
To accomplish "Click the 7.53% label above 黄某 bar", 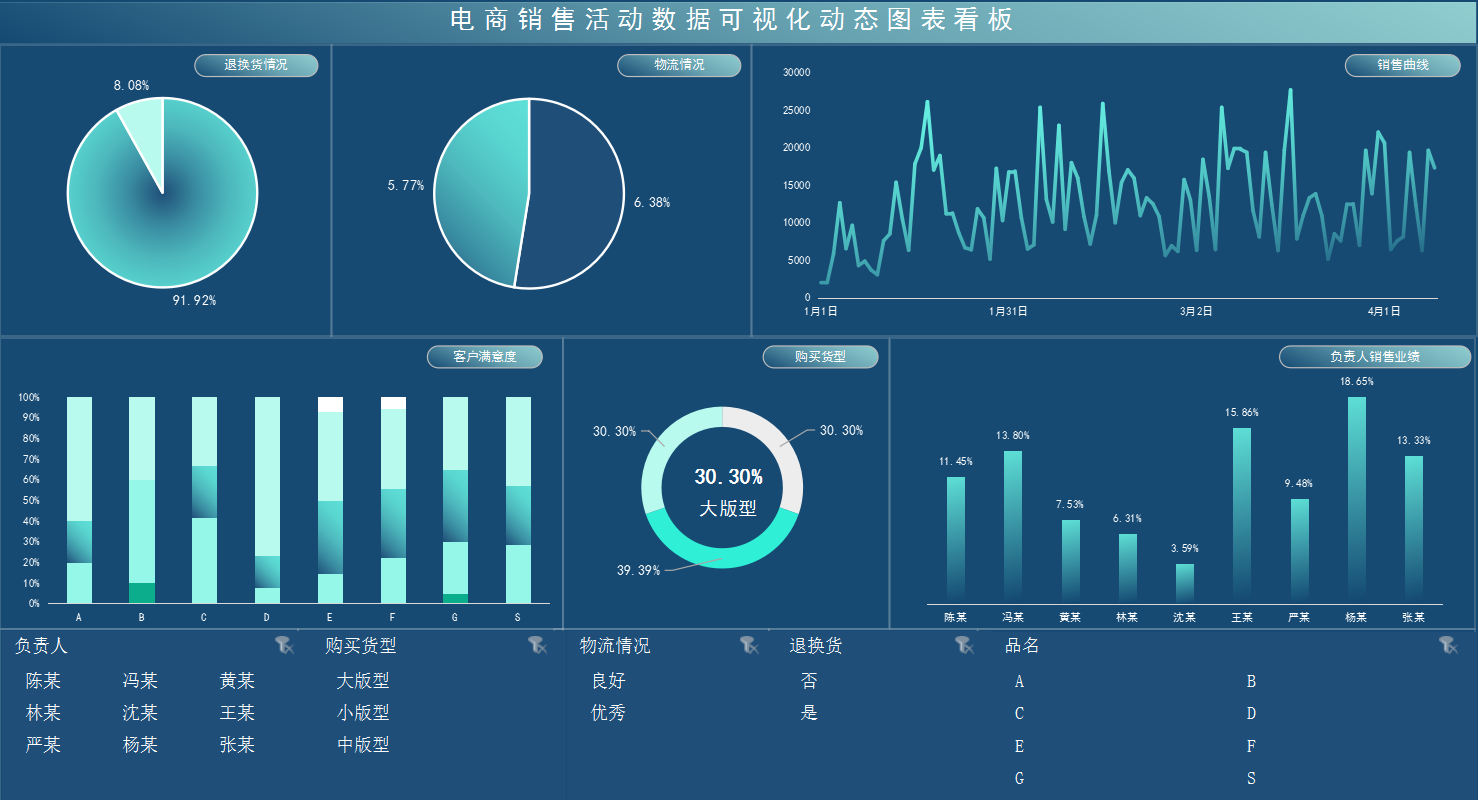I will 1070,505.
